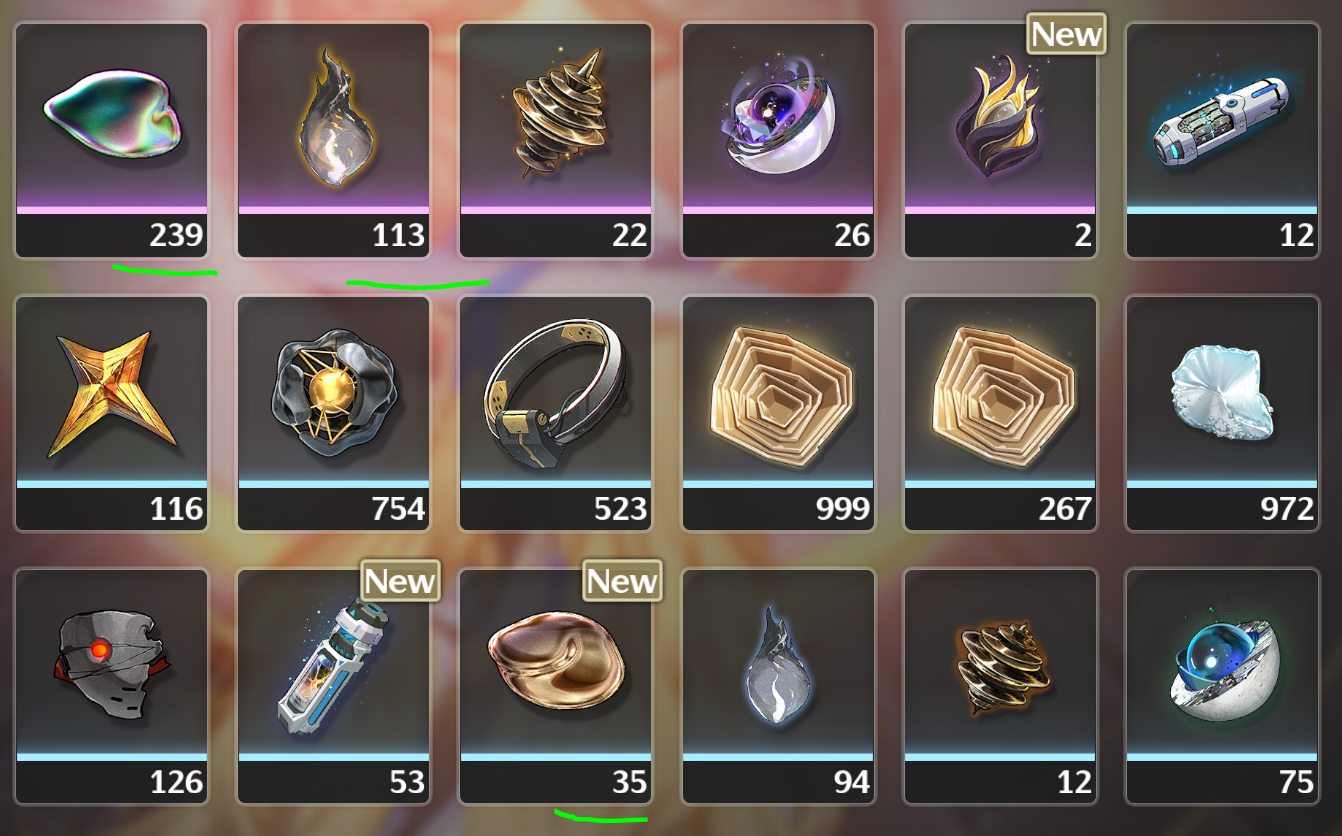Choose the small dark bronze spiral with 12
Viewport: 1342px width, 836px height.
click(1000, 686)
